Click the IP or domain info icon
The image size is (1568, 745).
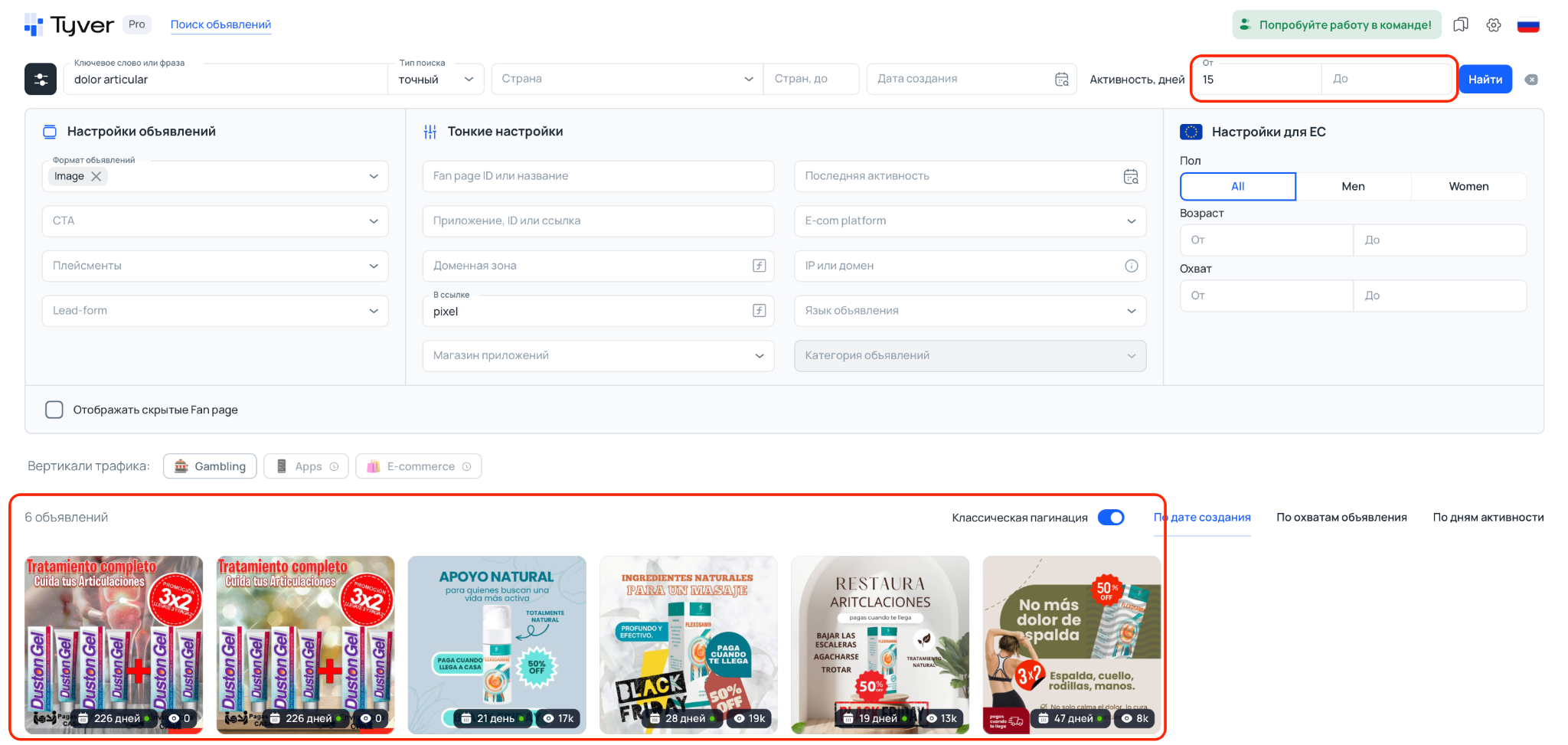[x=1131, y=266]
